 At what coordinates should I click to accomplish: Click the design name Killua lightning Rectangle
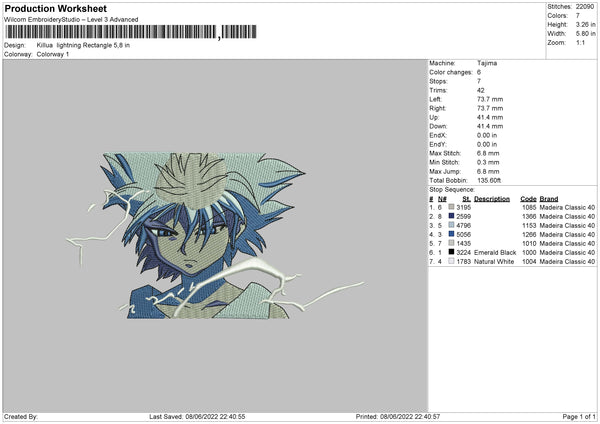pyautogui.click(x=83, y=45)
